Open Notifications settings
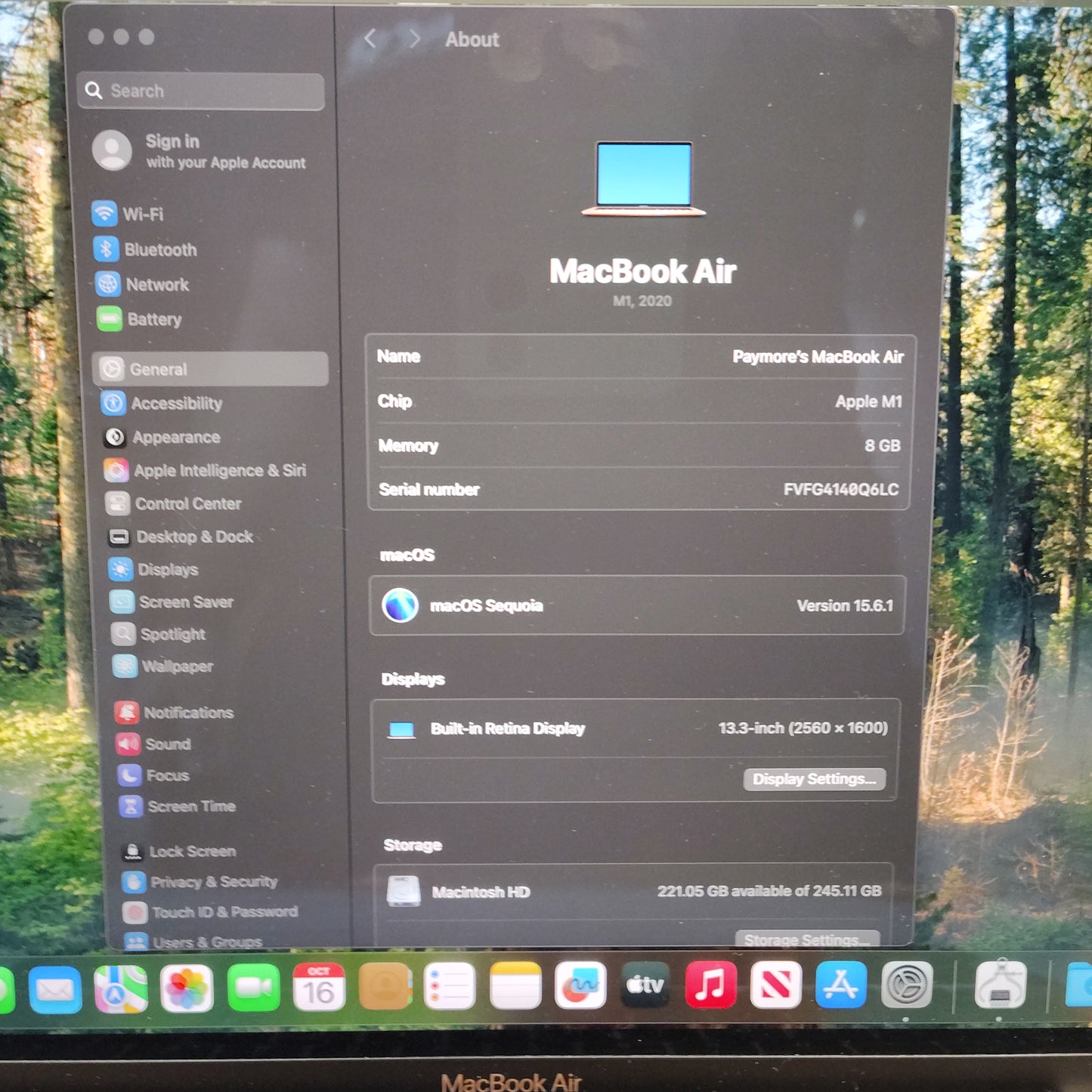 tap(185, 712)
